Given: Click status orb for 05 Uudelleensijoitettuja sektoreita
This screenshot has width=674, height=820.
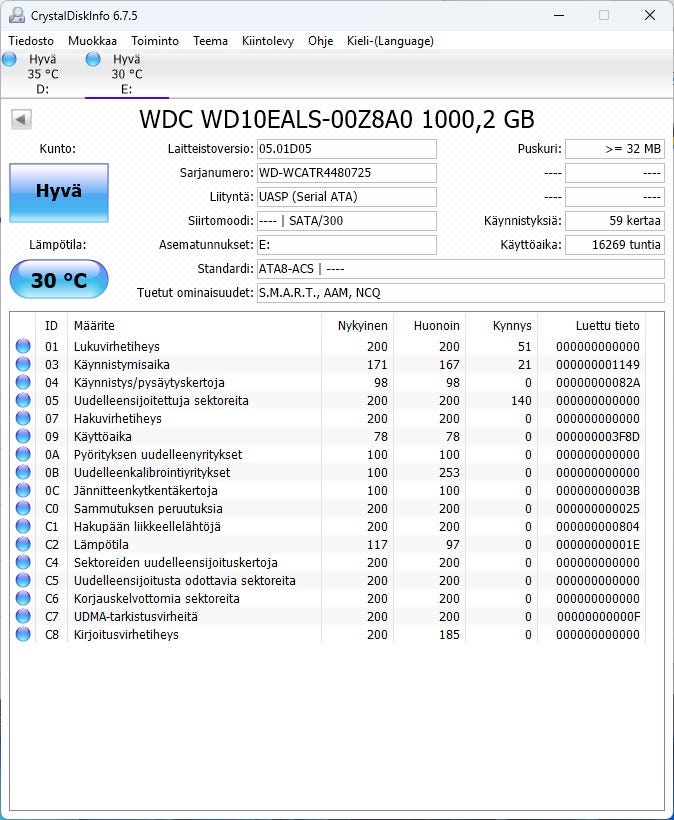Looking at the screenshot, I should click(23, 400).
